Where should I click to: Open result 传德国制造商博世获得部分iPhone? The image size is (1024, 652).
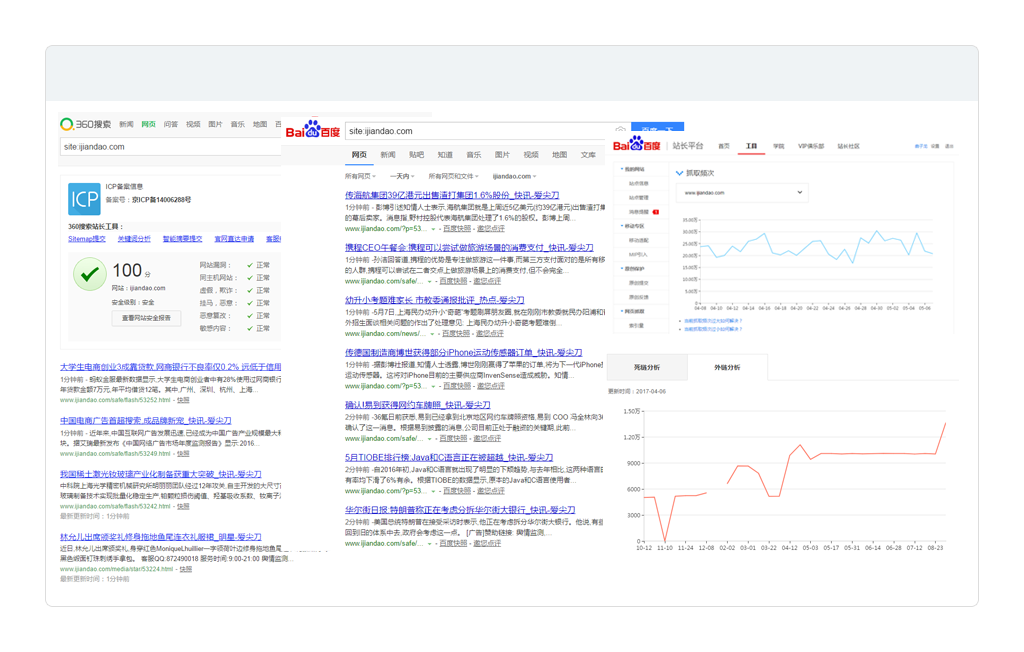463,352
